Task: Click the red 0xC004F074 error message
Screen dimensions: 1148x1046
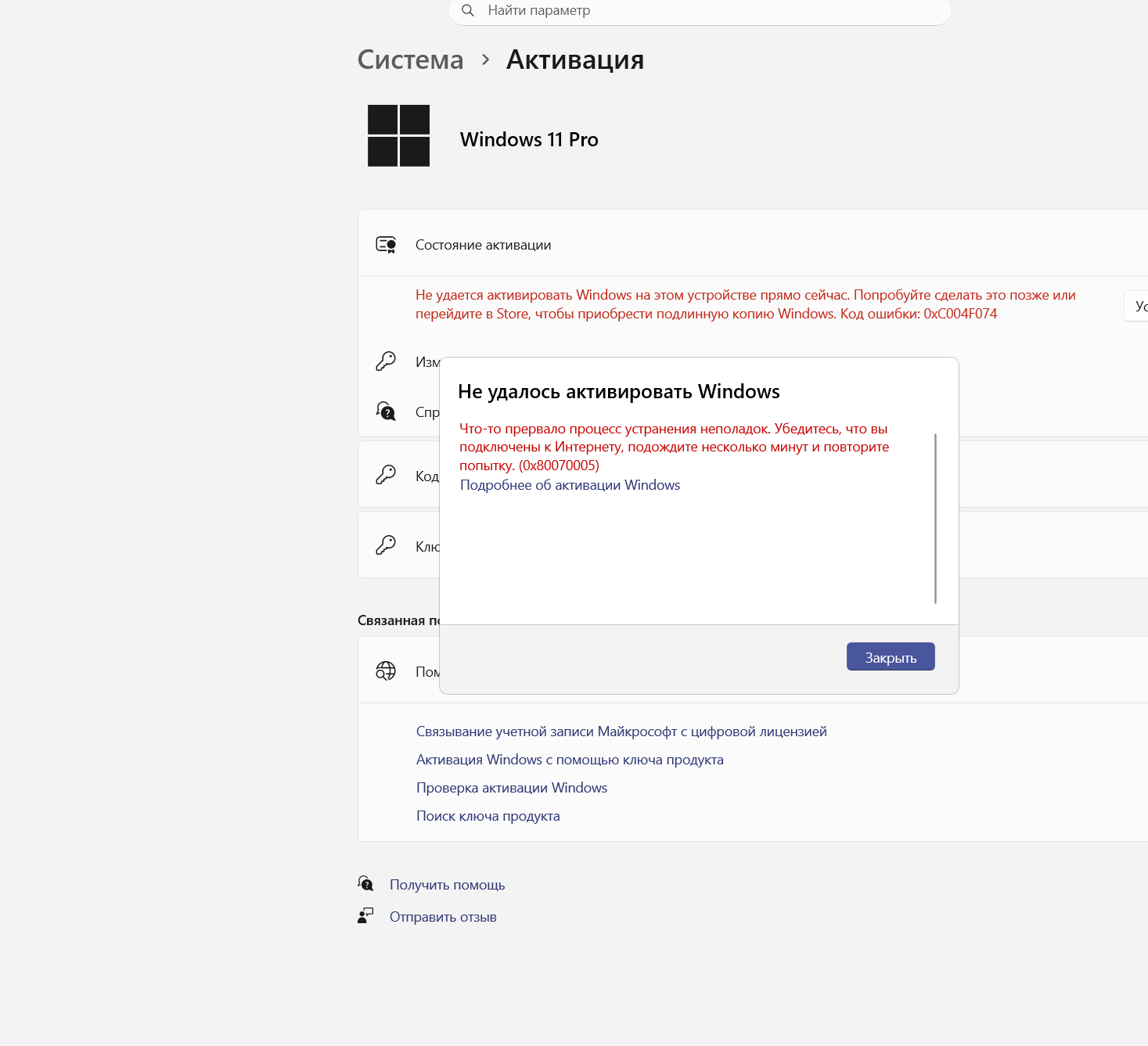Action: [745, 304]
